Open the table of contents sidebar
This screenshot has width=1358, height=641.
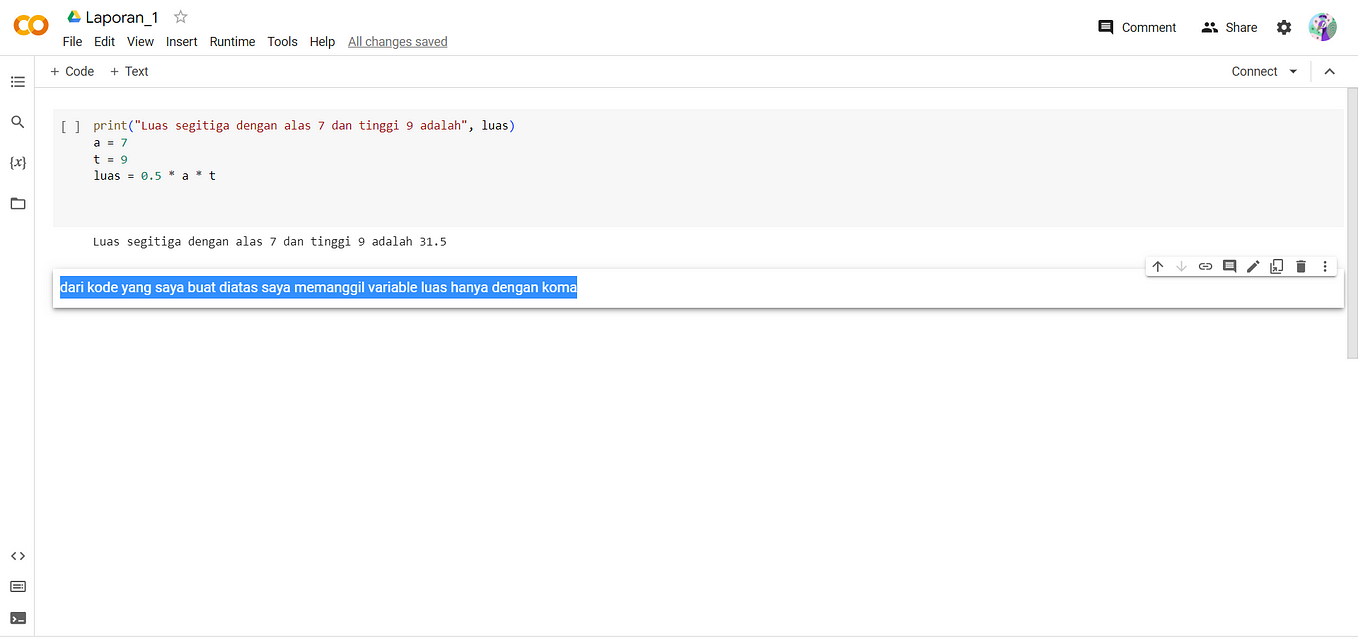tap(17, 82)
